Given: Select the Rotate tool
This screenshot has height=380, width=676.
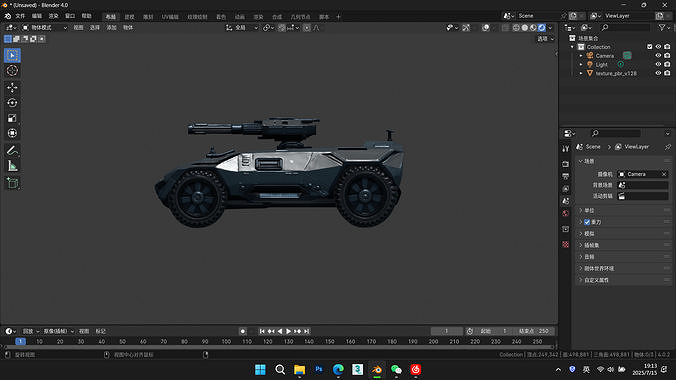Looking at the screenshot, I should click(x=12, y=103).
